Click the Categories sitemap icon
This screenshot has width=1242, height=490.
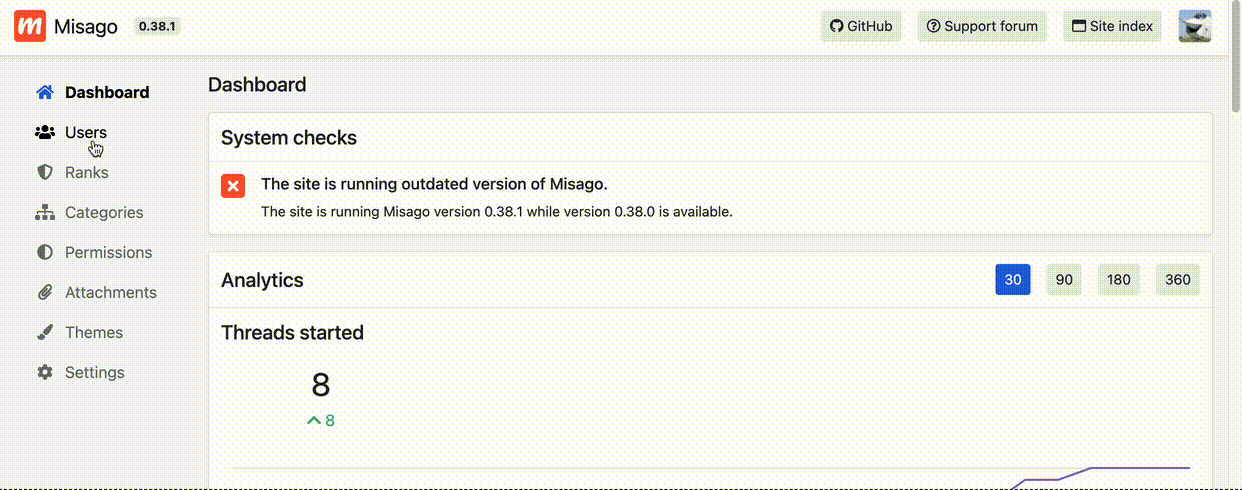(44, 212)
